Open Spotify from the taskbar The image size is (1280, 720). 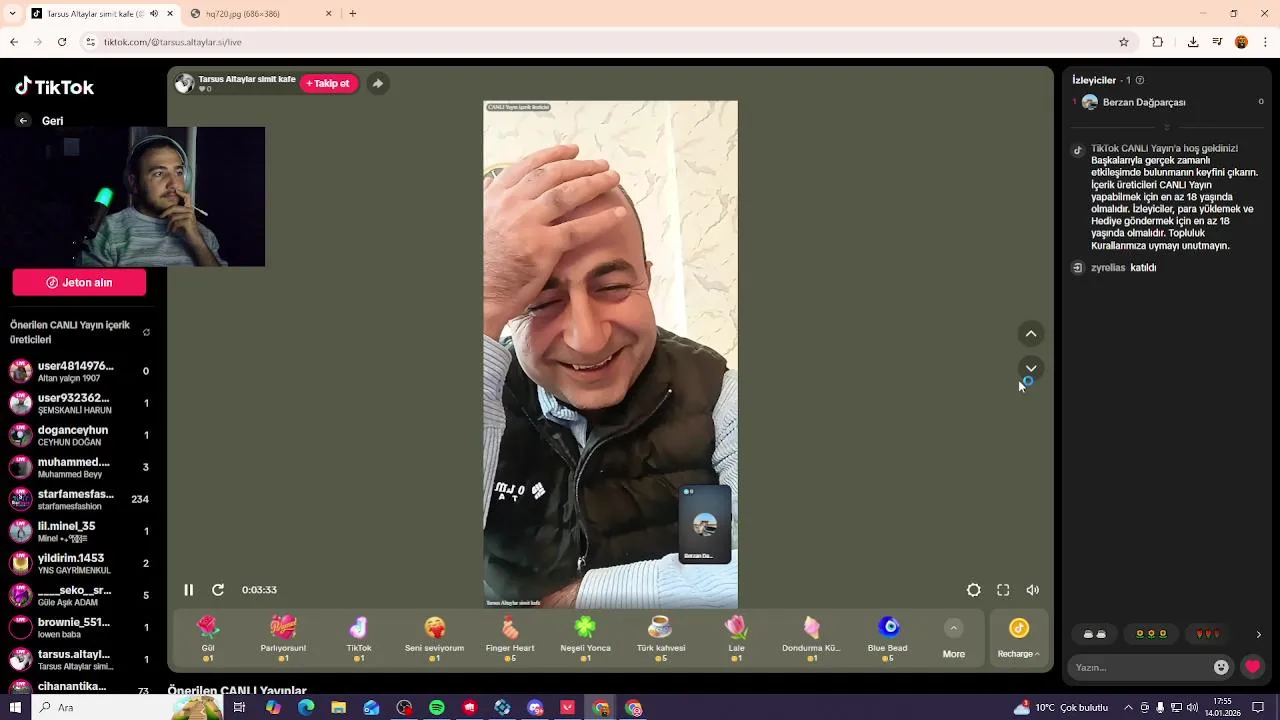click(x=437, y=707)
